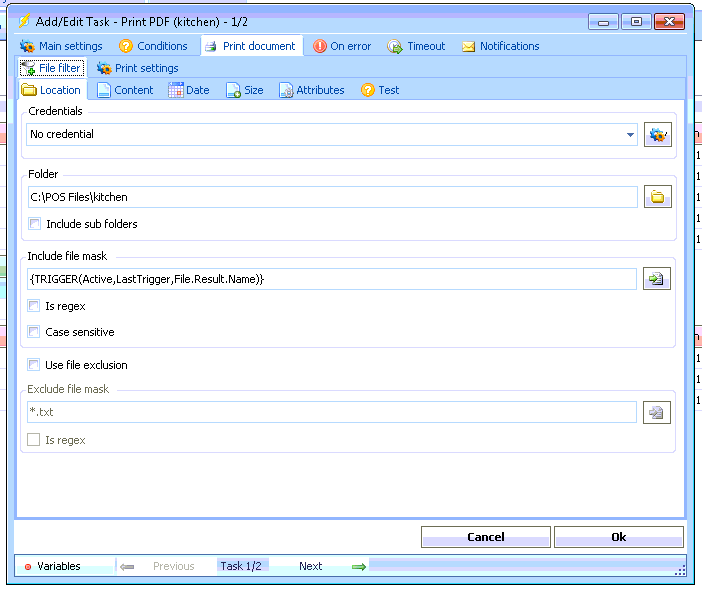Expand the Credentials dropdown
The image size is (702, 592).
(x=630, y=135)
